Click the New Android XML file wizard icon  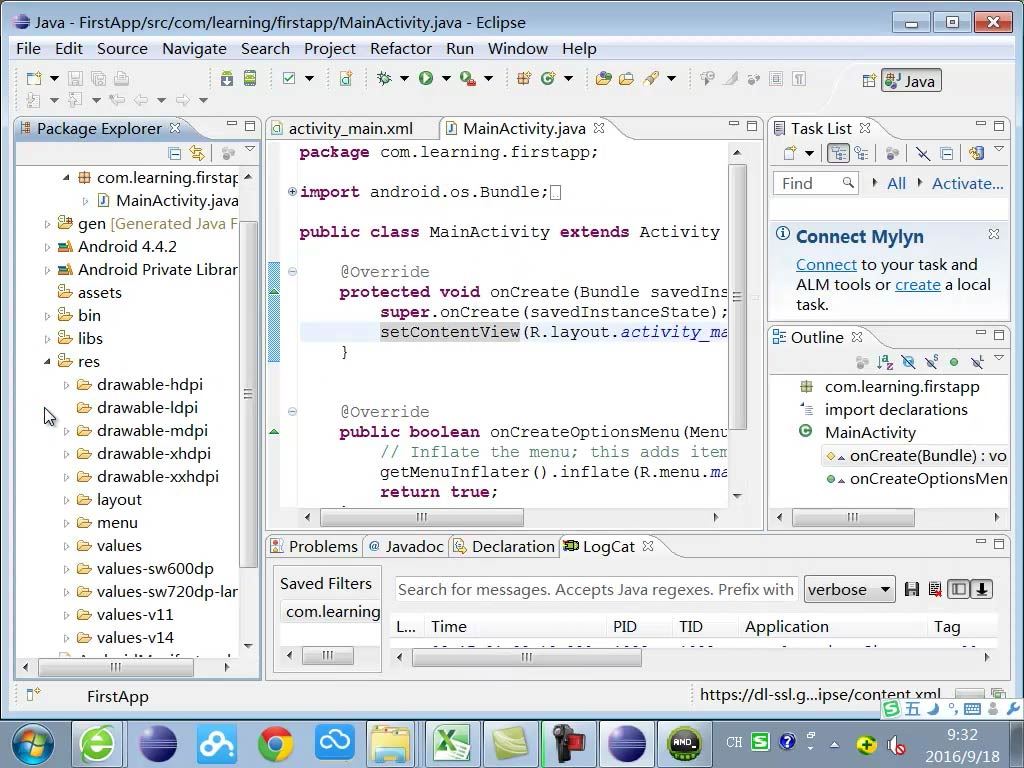pyautogui.click(x=345, y=79)
